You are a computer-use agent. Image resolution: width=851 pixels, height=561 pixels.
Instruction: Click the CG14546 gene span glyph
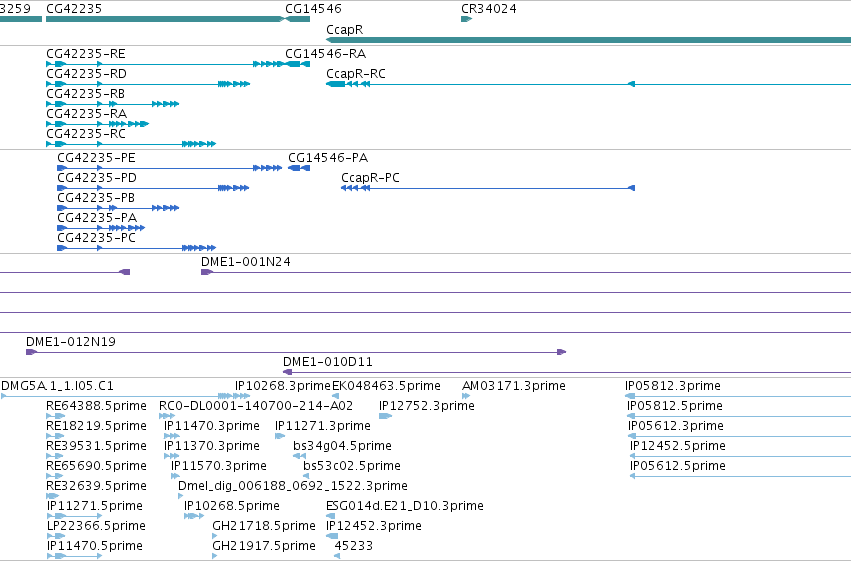pyautogui.click(x=297, y=20)
